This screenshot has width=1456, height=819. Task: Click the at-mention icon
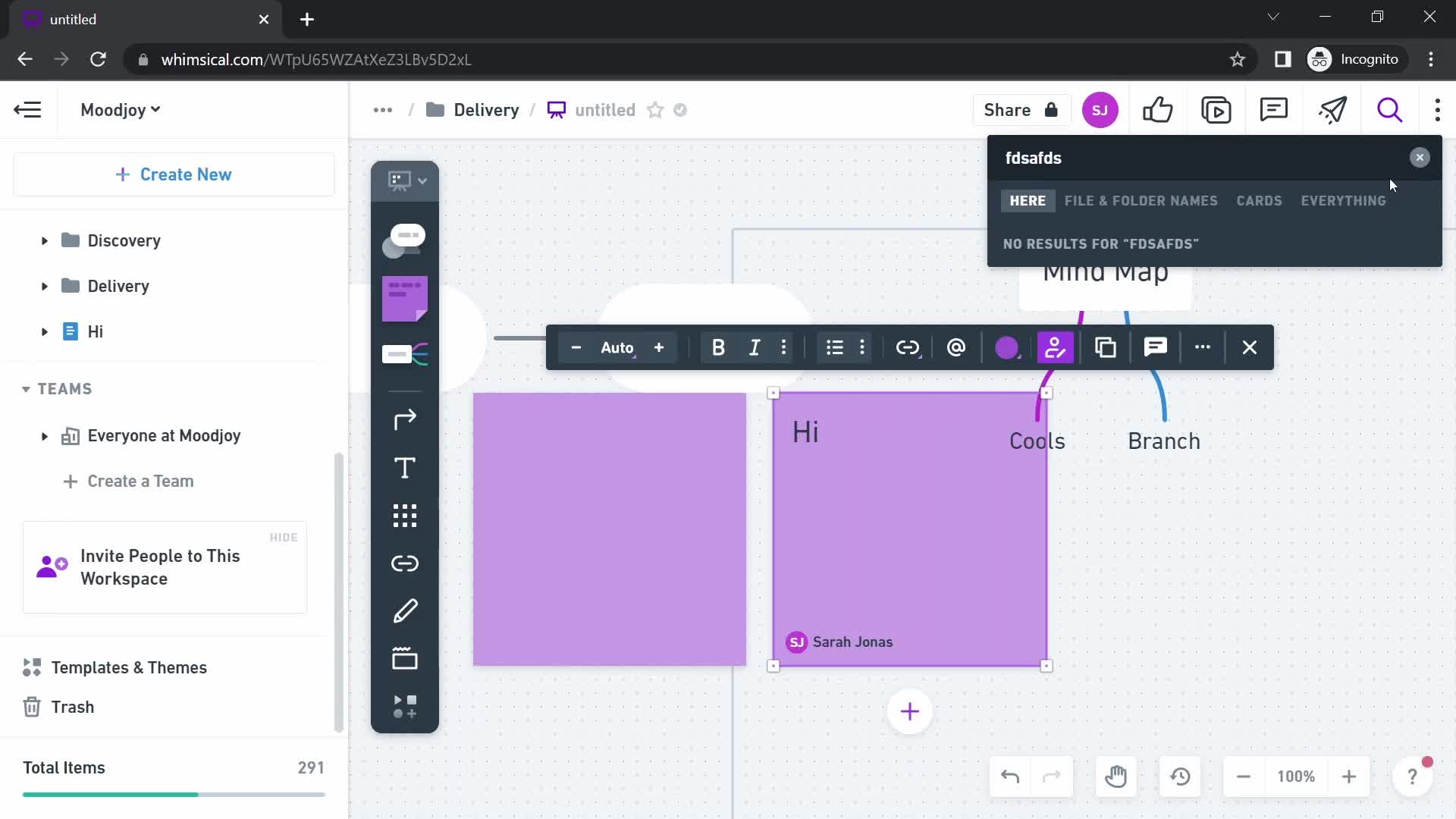(x=956, y=348)
